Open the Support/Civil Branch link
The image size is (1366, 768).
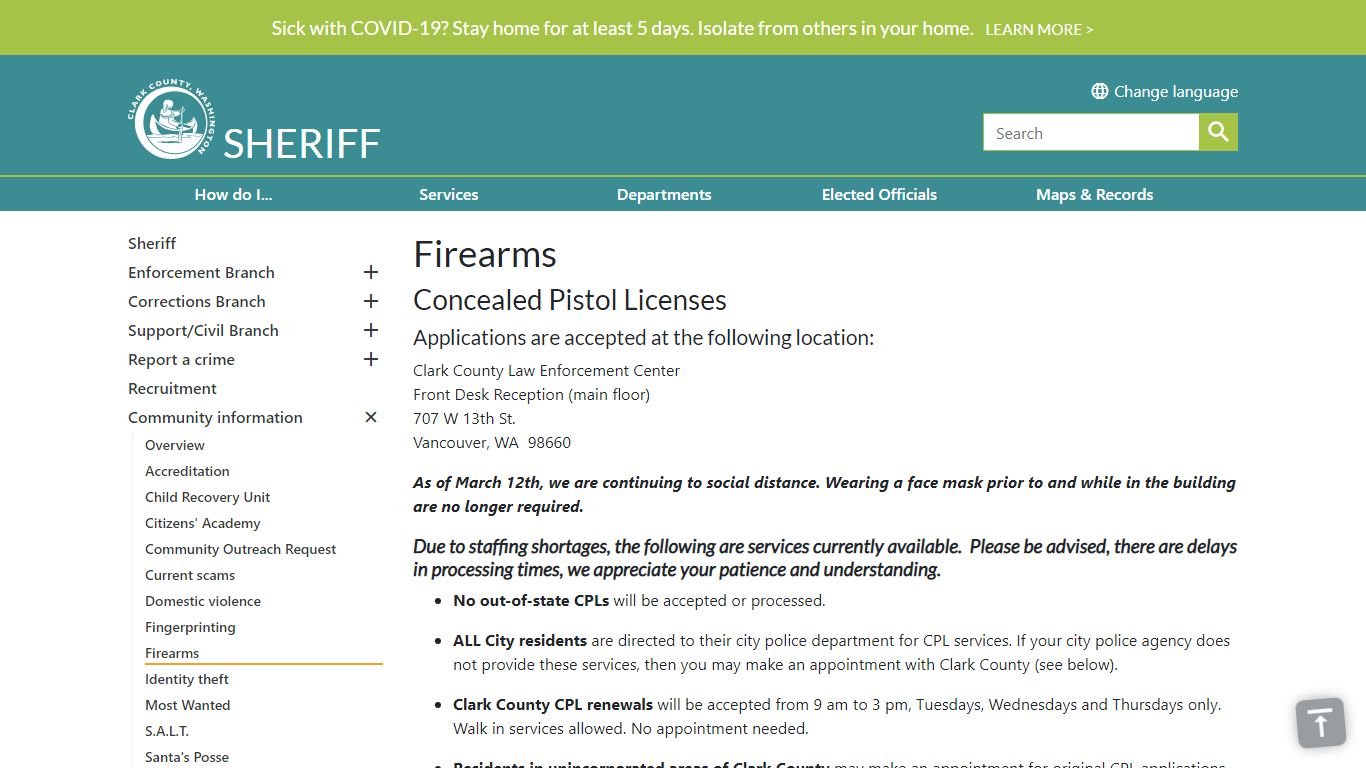click(x=203, y=330)
